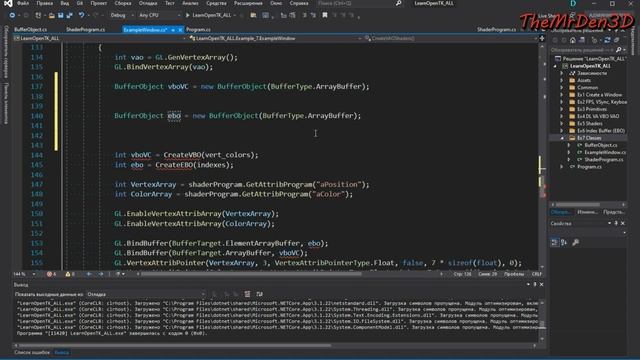Collapse the Ex7 Classes folder
The width and height of the screenshot is (640, 360).
(x=562, y=138)
